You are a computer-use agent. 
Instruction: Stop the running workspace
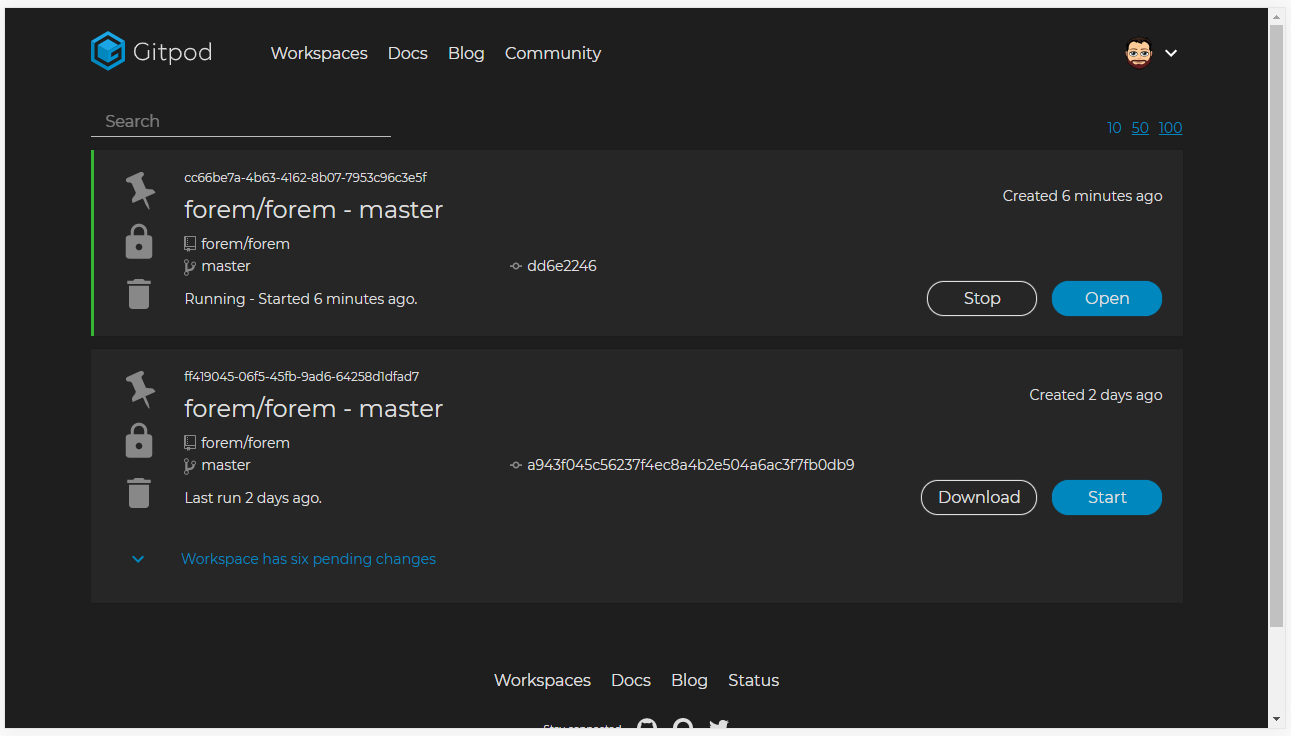(982, 298)
